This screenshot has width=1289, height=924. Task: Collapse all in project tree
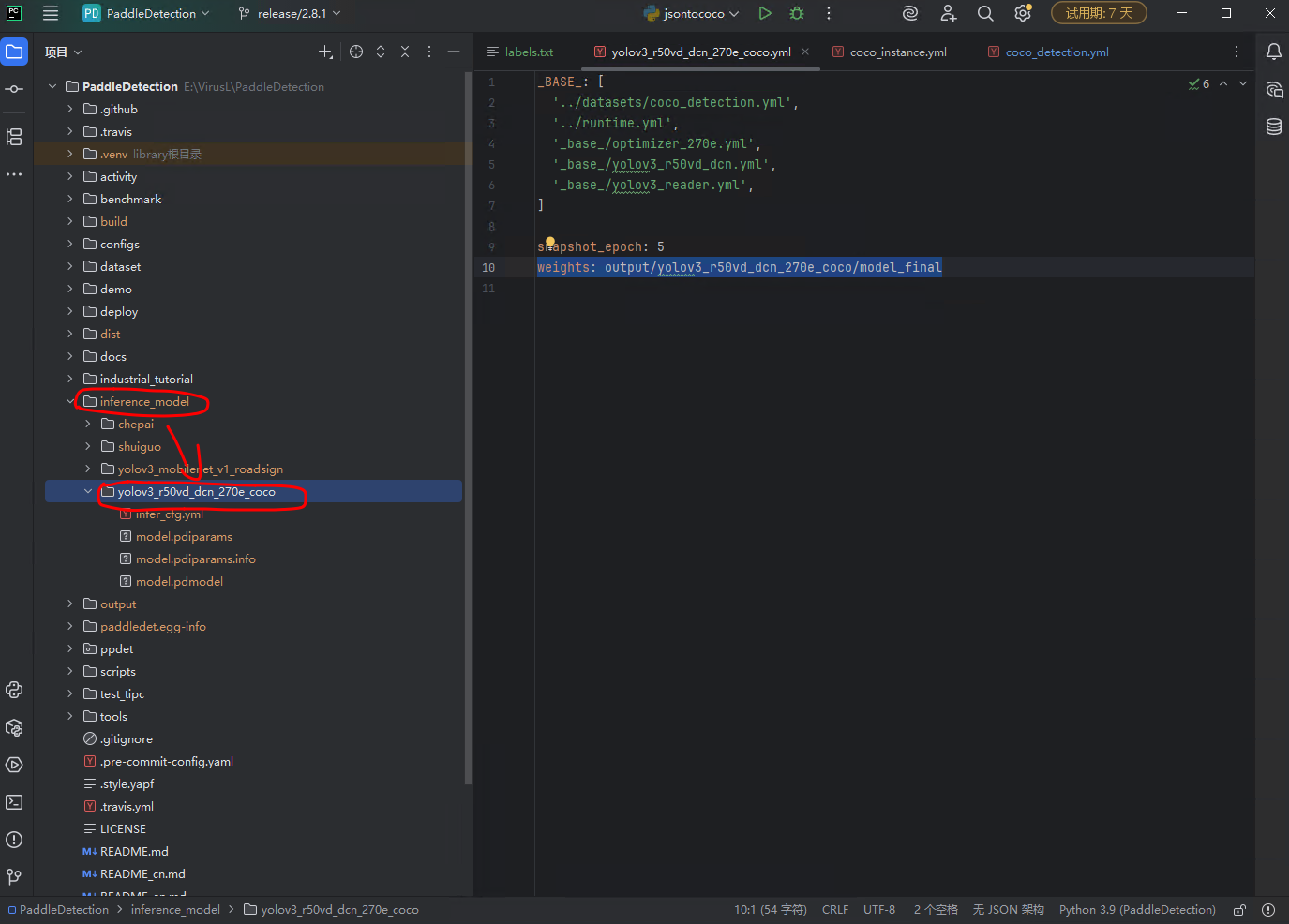pyautogui.click(x=405, y=52)
